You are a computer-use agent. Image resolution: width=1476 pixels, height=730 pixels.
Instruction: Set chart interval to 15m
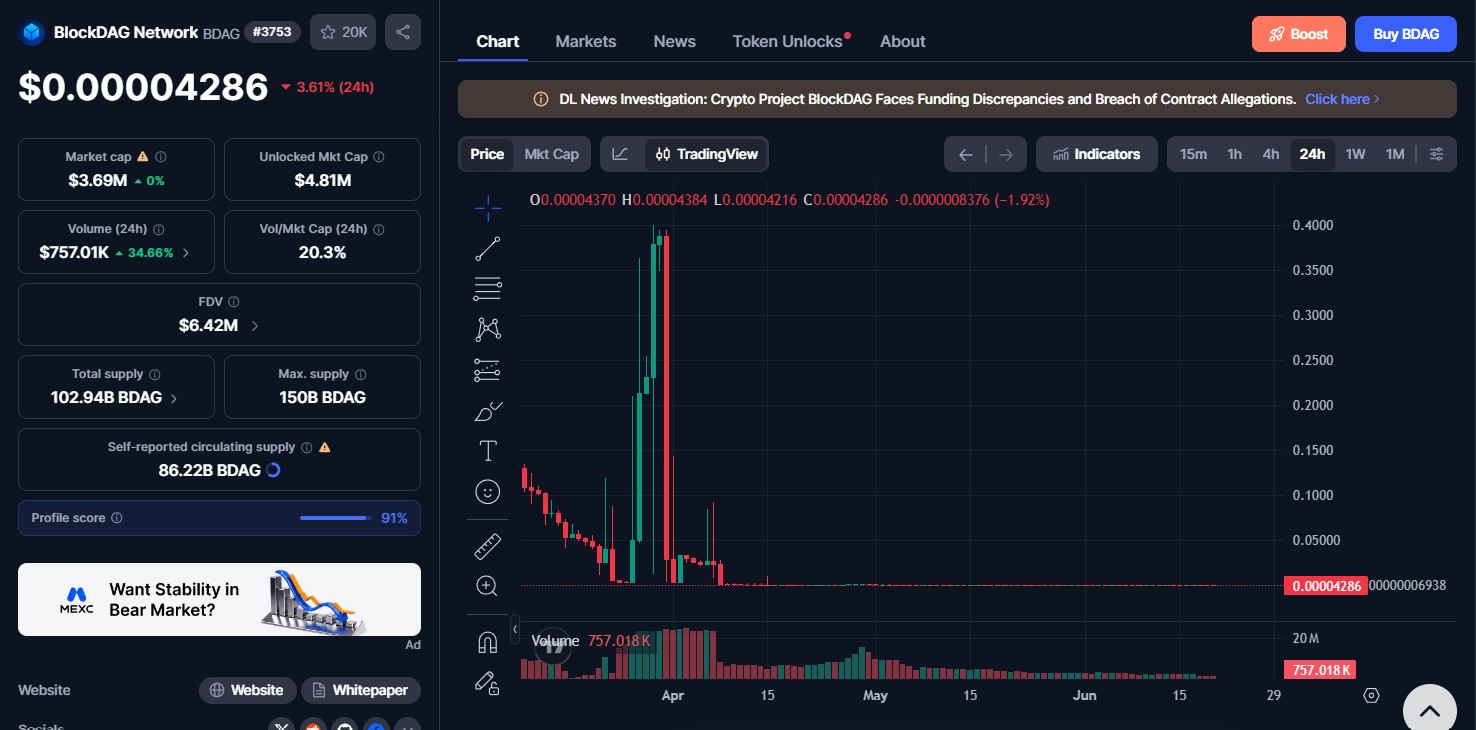pos(1193,154)
